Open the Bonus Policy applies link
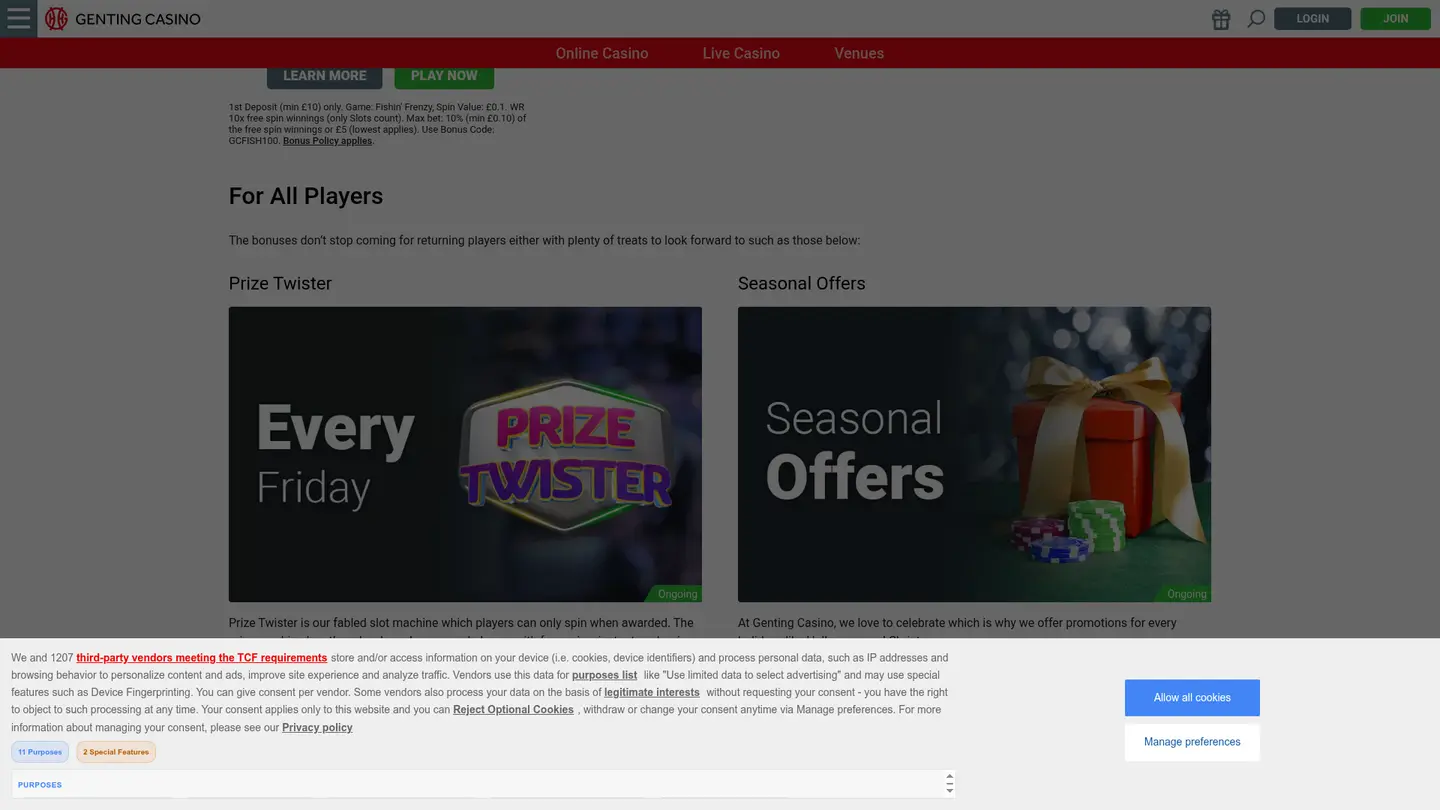This screenshot has width=1440, height=810. pyautogui.click(x=327, y=141)
